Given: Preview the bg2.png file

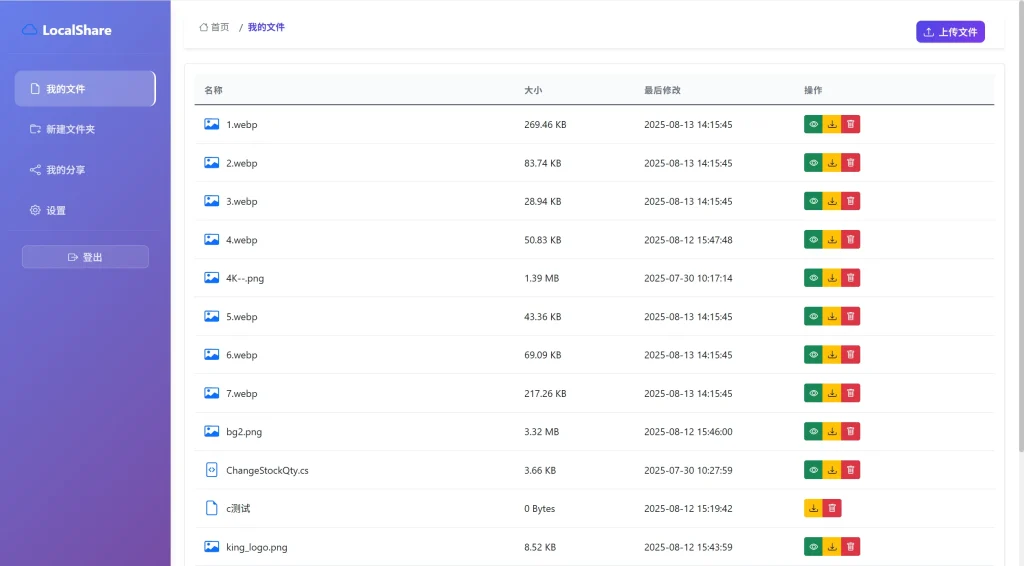Looking at the screenshot, I should [813, 431].
